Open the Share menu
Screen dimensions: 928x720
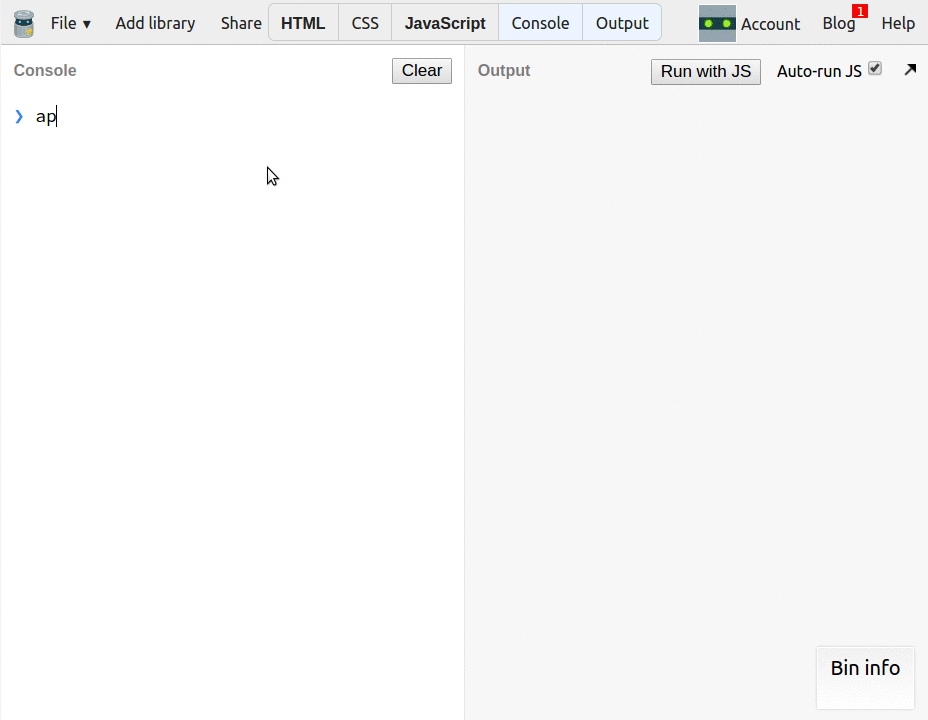(241, 23)
